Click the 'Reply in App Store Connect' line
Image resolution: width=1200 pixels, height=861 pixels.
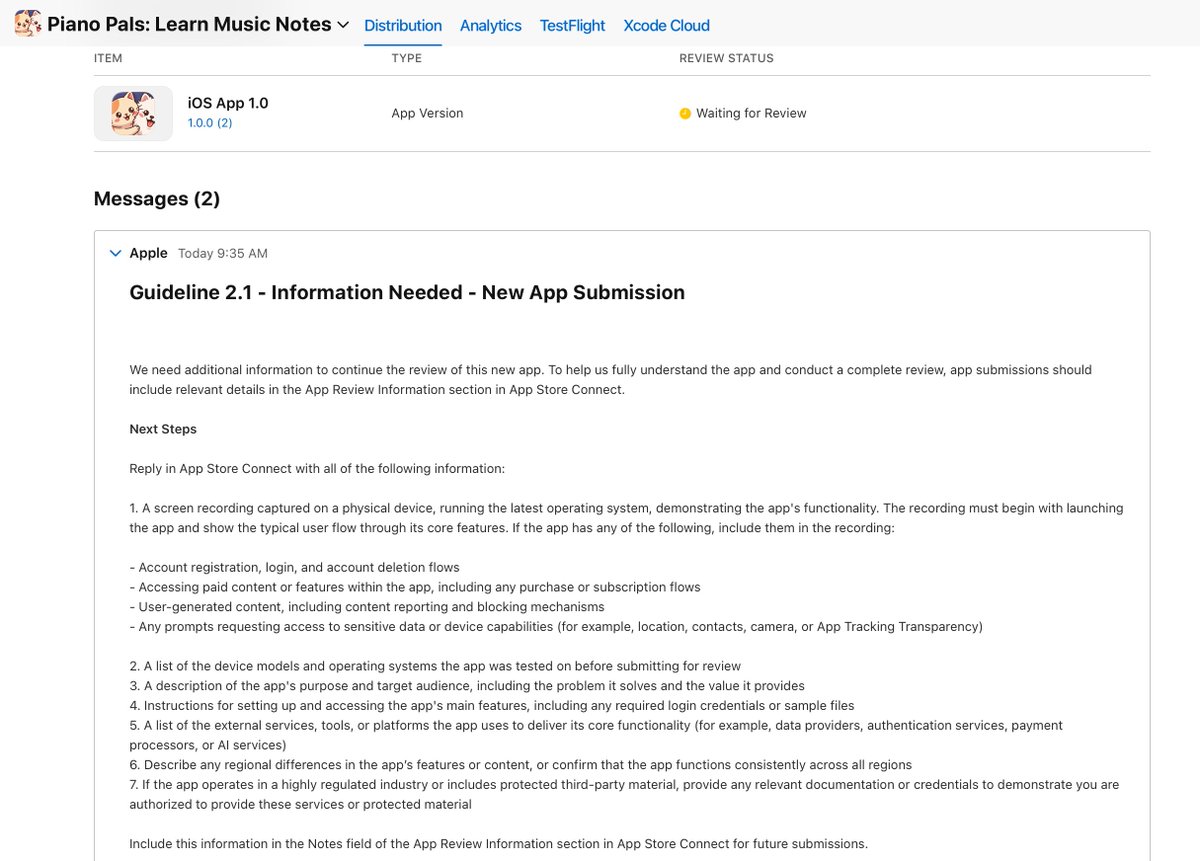(317, 468)
